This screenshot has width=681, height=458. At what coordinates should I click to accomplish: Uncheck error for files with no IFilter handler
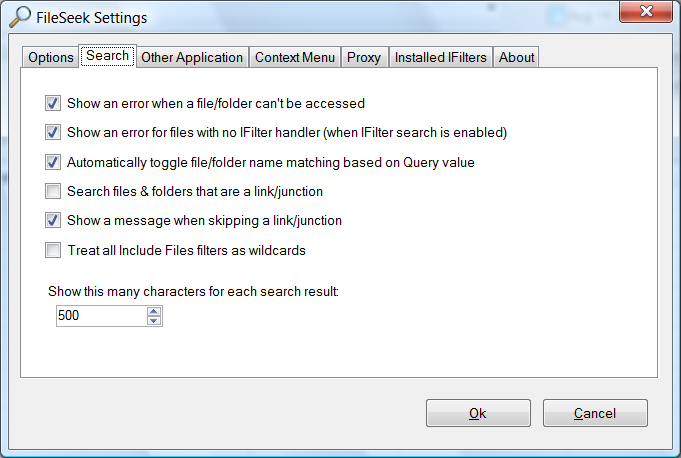[x=53, y=132]
